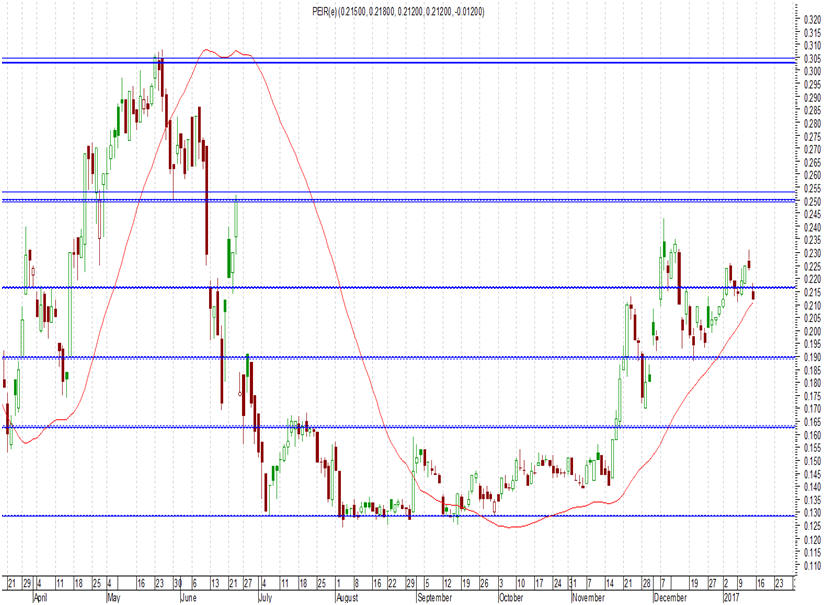Select blue horizontal line near 0.305 level

coord(398,60)
